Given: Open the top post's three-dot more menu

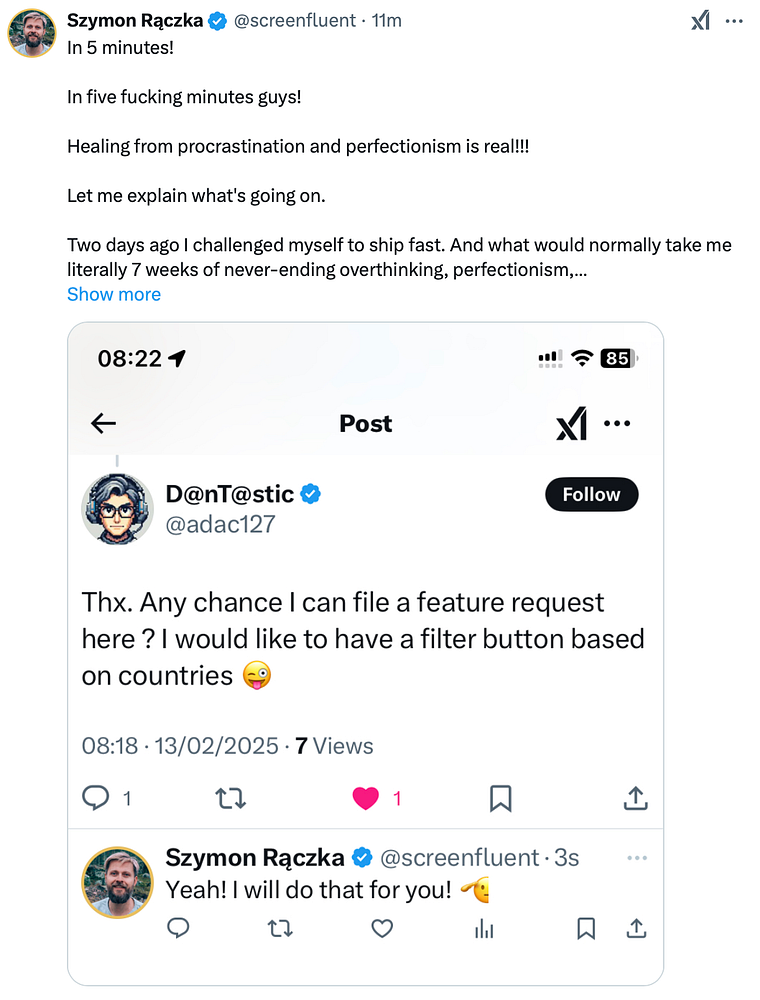Looking at the screenshot, I should (734, 20).
